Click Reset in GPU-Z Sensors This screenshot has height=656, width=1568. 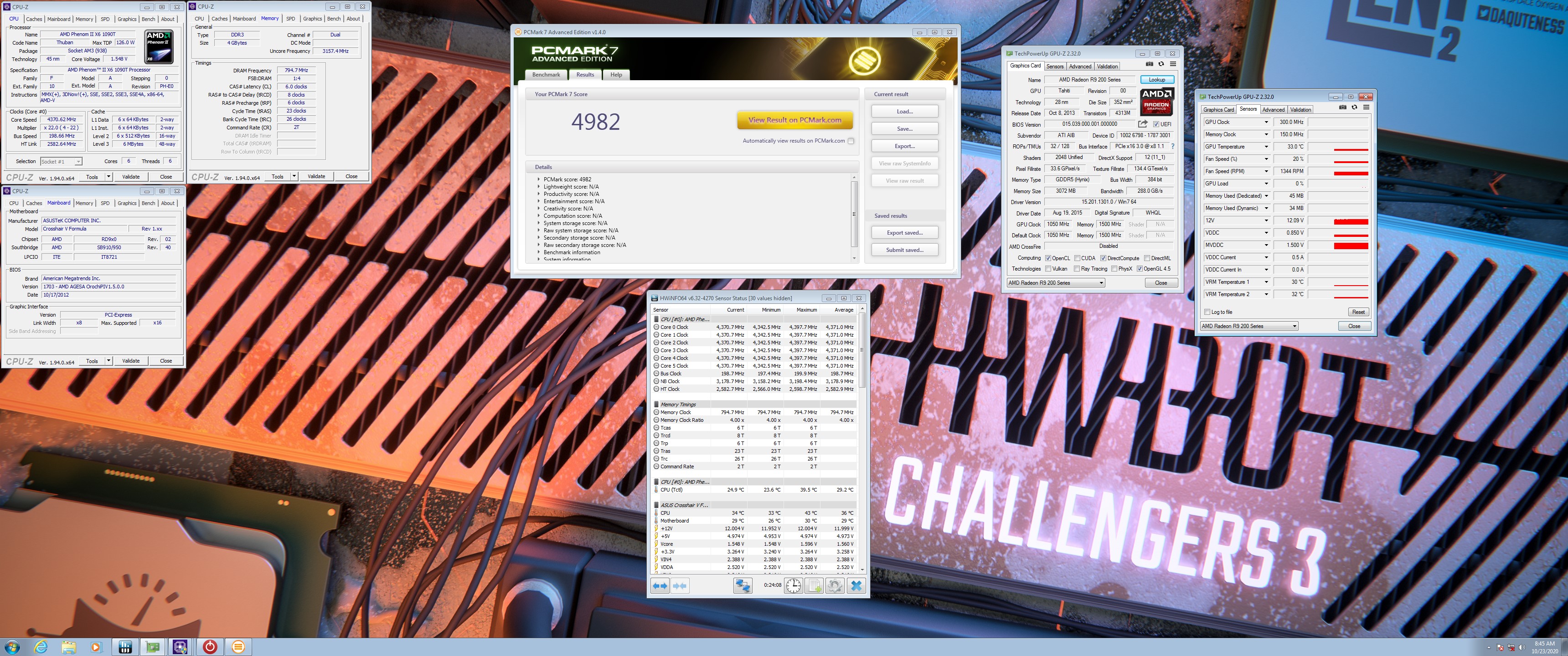[1358, 312]
